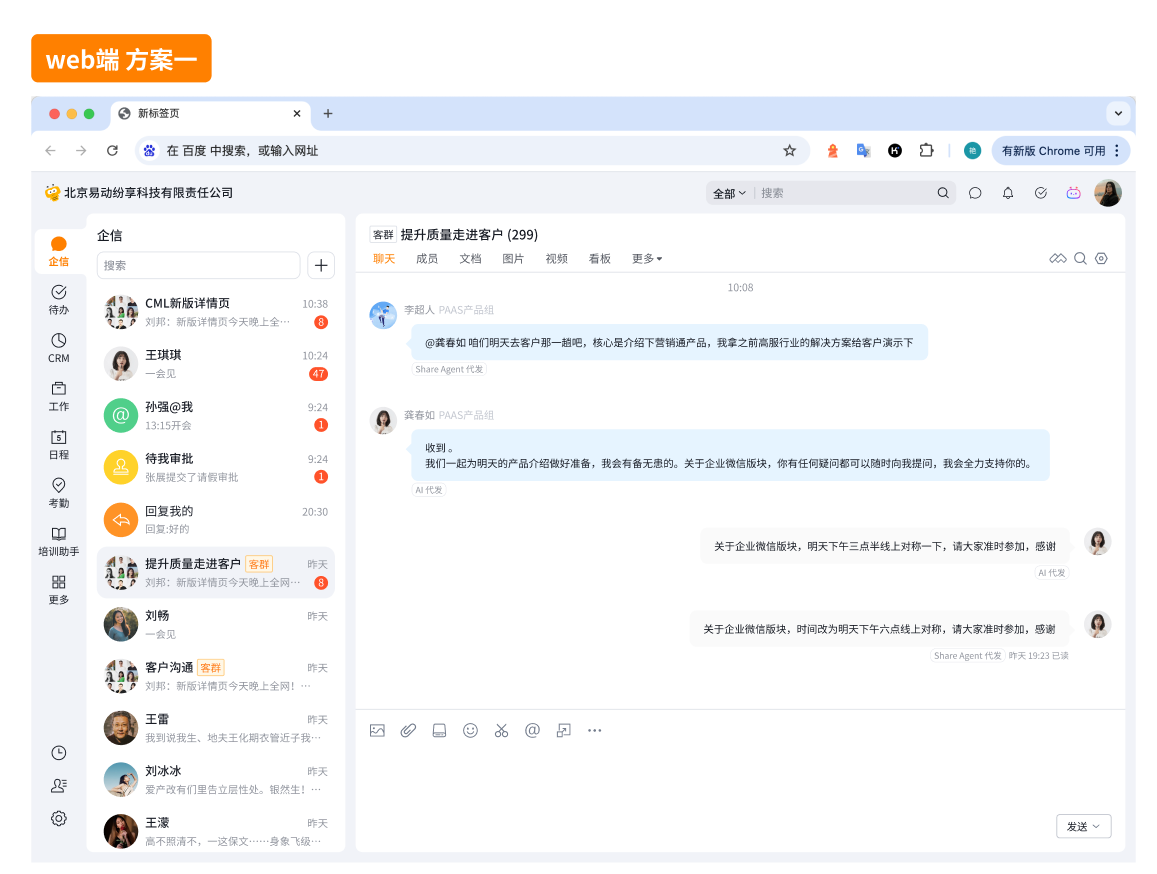Open the emoji picker

point(470,731)
